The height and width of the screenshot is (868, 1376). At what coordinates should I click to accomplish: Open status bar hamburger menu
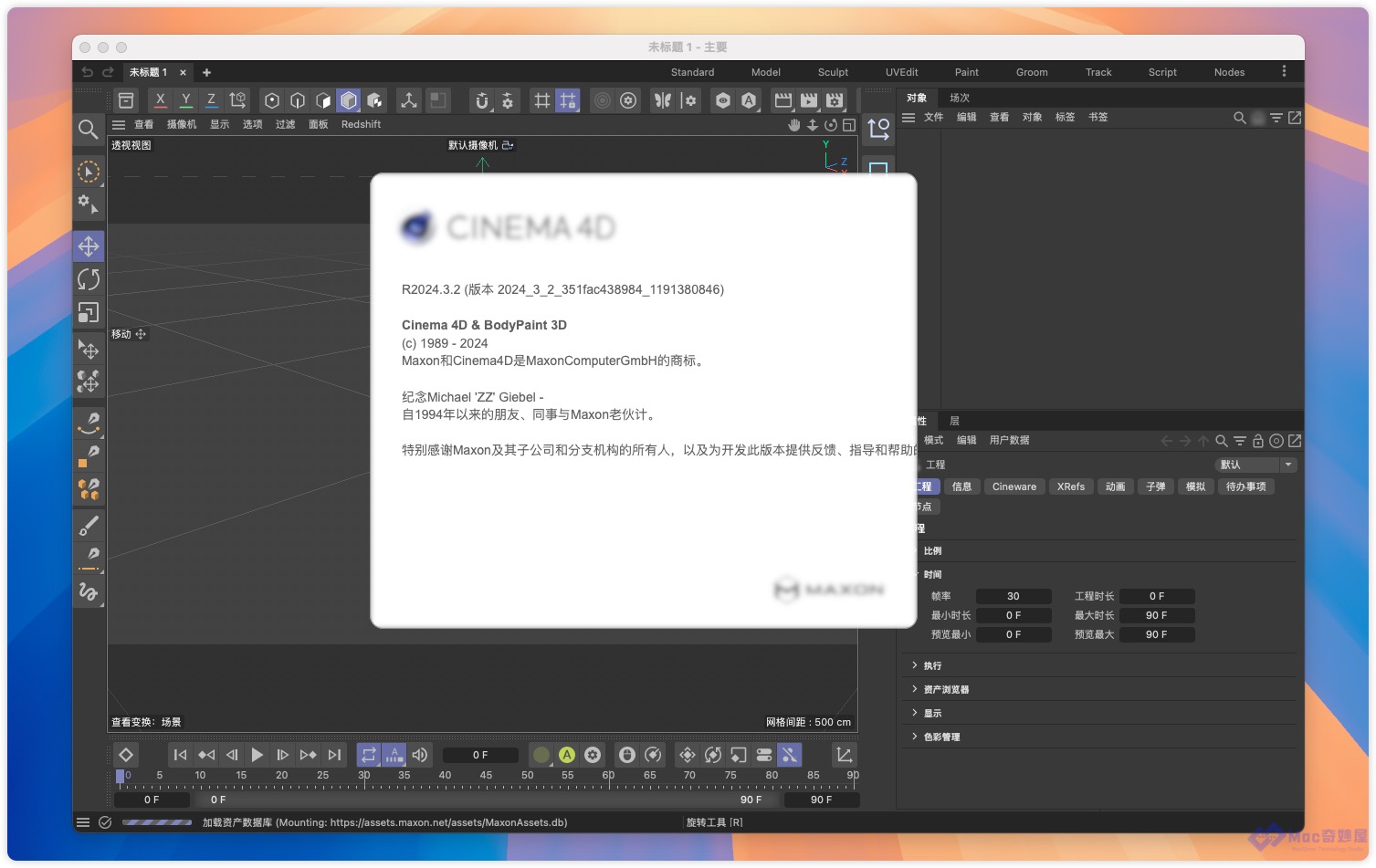tap(83, 822)
